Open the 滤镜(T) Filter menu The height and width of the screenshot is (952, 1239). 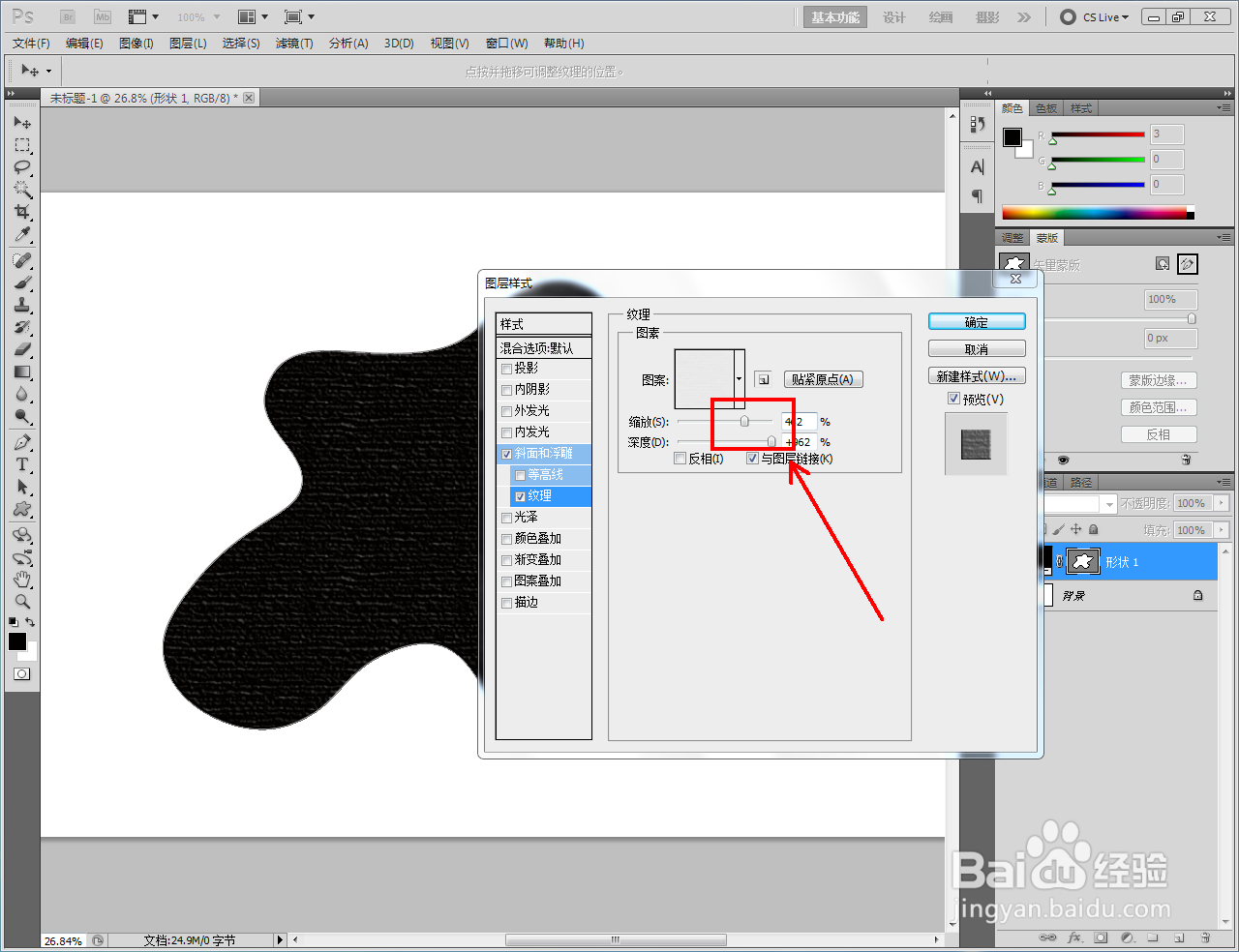pos(294,44)
